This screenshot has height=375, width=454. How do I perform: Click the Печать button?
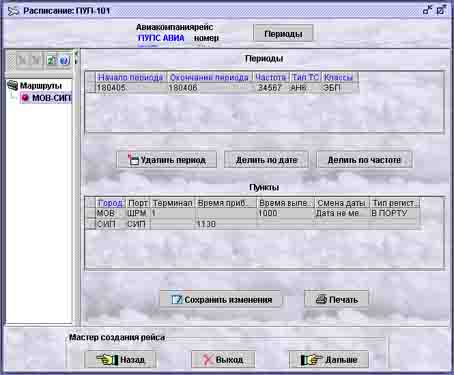click(x=336, y=299)
